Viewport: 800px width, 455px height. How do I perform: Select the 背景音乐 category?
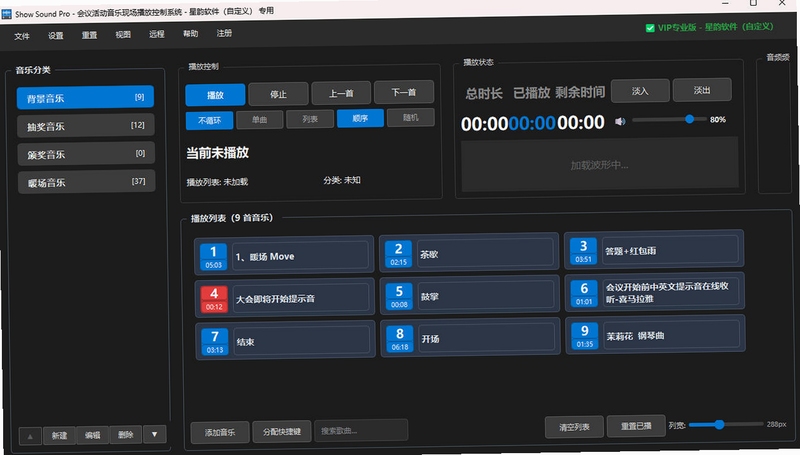tap(85, 97)
